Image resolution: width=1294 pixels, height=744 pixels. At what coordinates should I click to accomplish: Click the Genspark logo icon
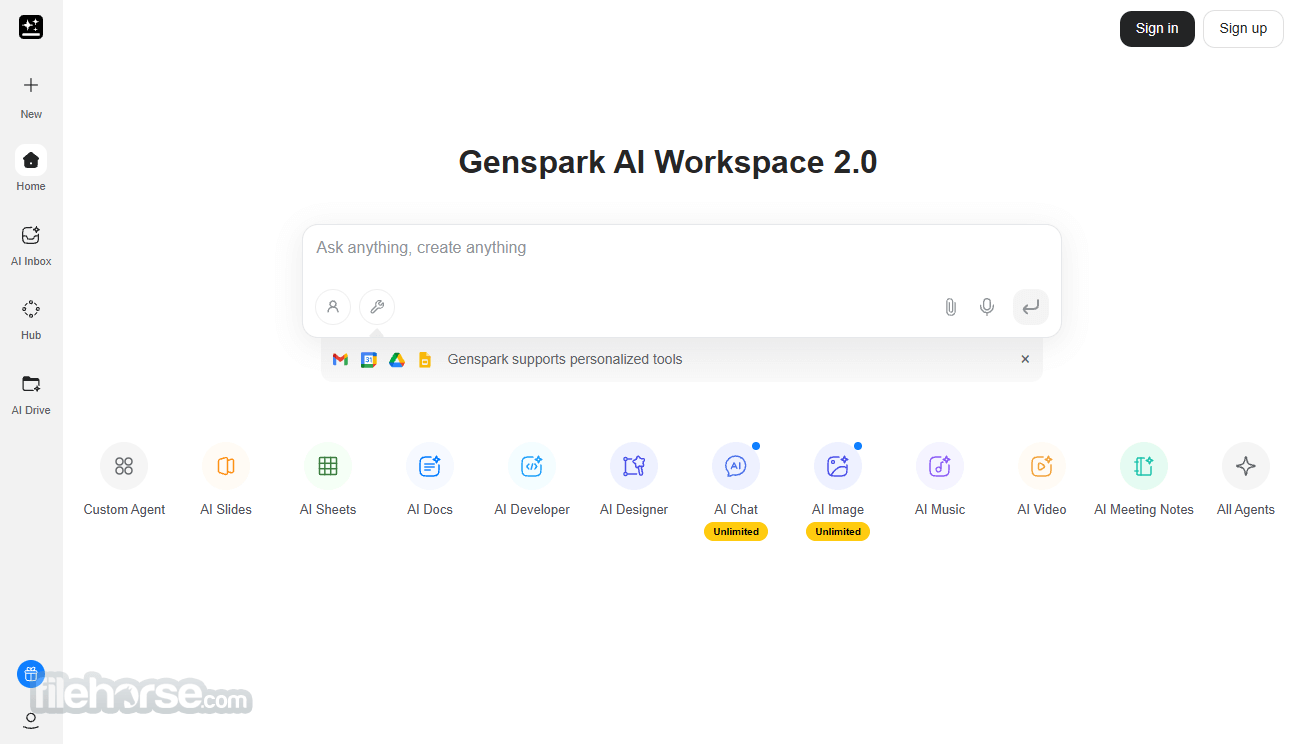[x=31, y=28]
